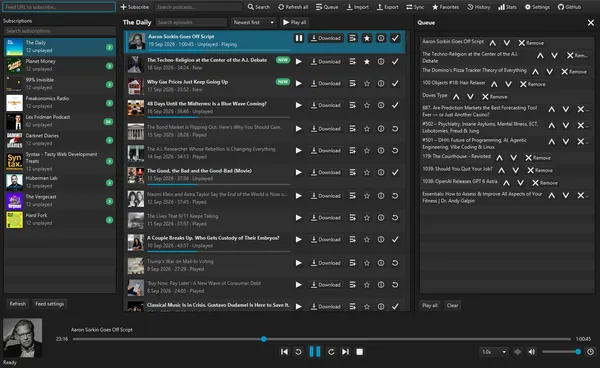Image resolution: width=600 pixels, height=368 pixels.
Task: Download the Why Gas Prices episode
Action: click(x=326, y=83)
